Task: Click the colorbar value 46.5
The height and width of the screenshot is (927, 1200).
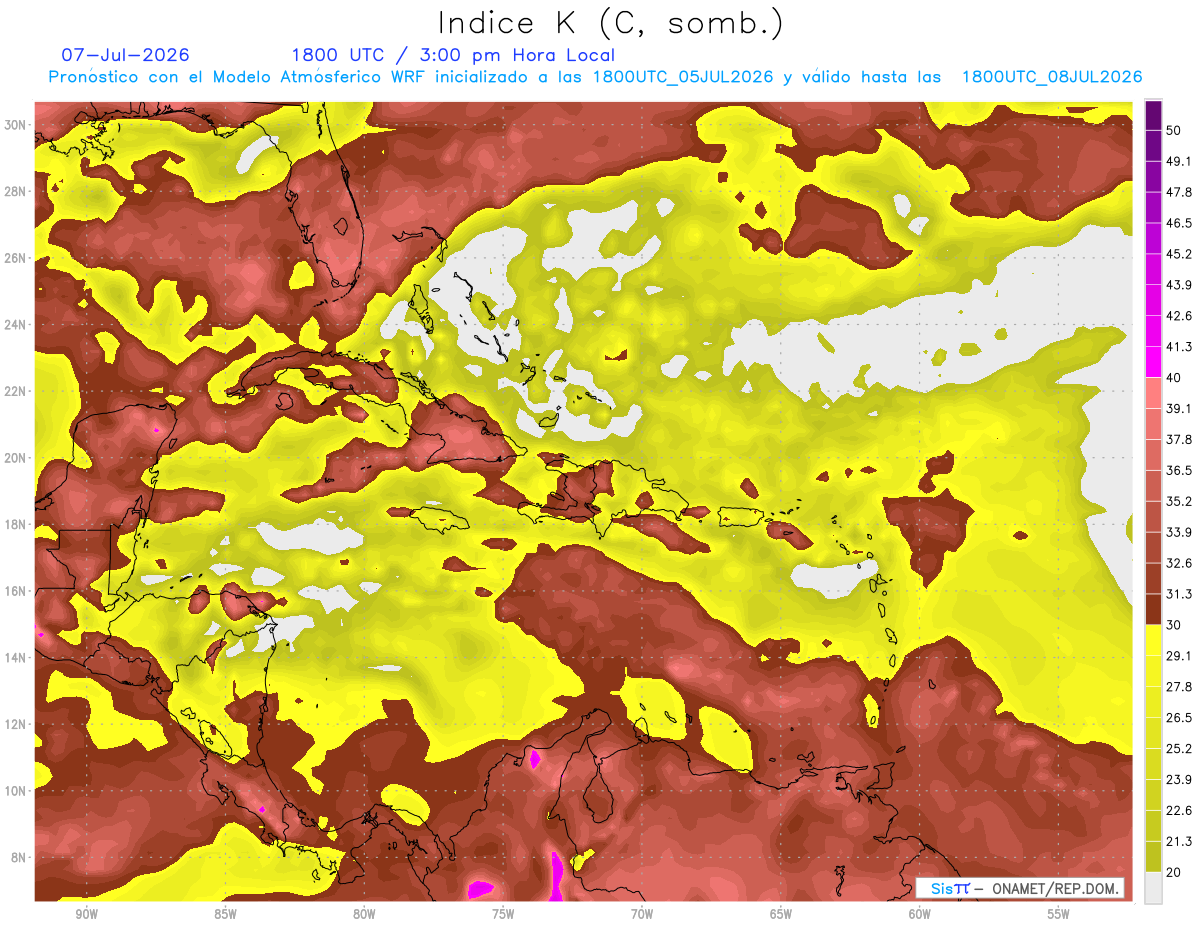Action: [1179, 223]
